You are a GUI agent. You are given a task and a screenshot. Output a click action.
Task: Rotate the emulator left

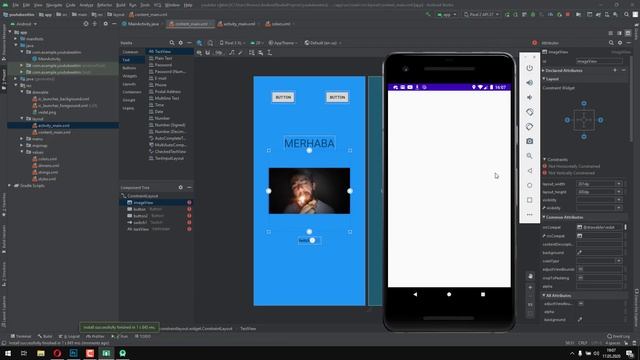[x=529, y=112]
